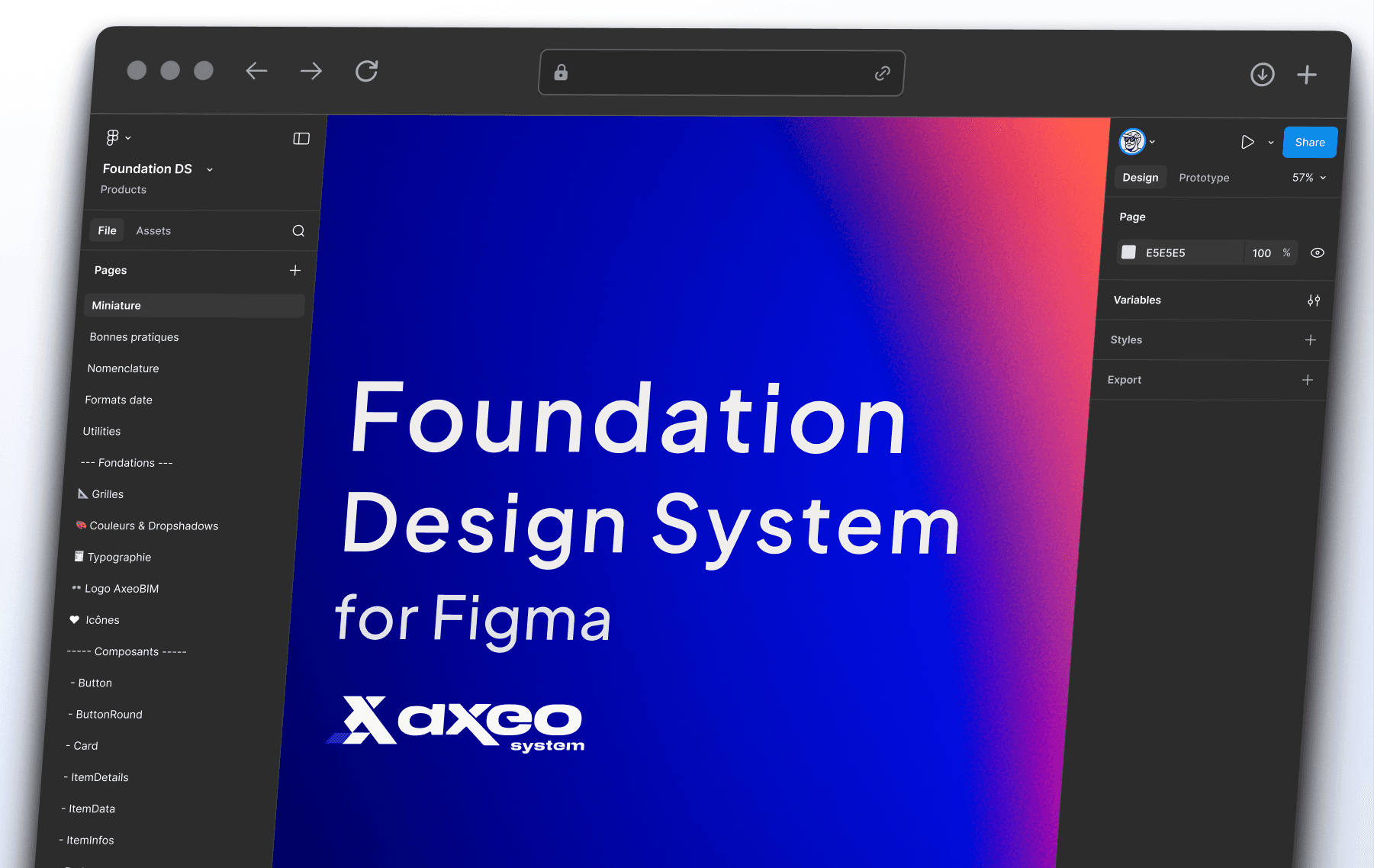The width and height of the screenshot is (1374, 868).
Task: Present the prototype with play icon
Action: tap(1247, 142)
